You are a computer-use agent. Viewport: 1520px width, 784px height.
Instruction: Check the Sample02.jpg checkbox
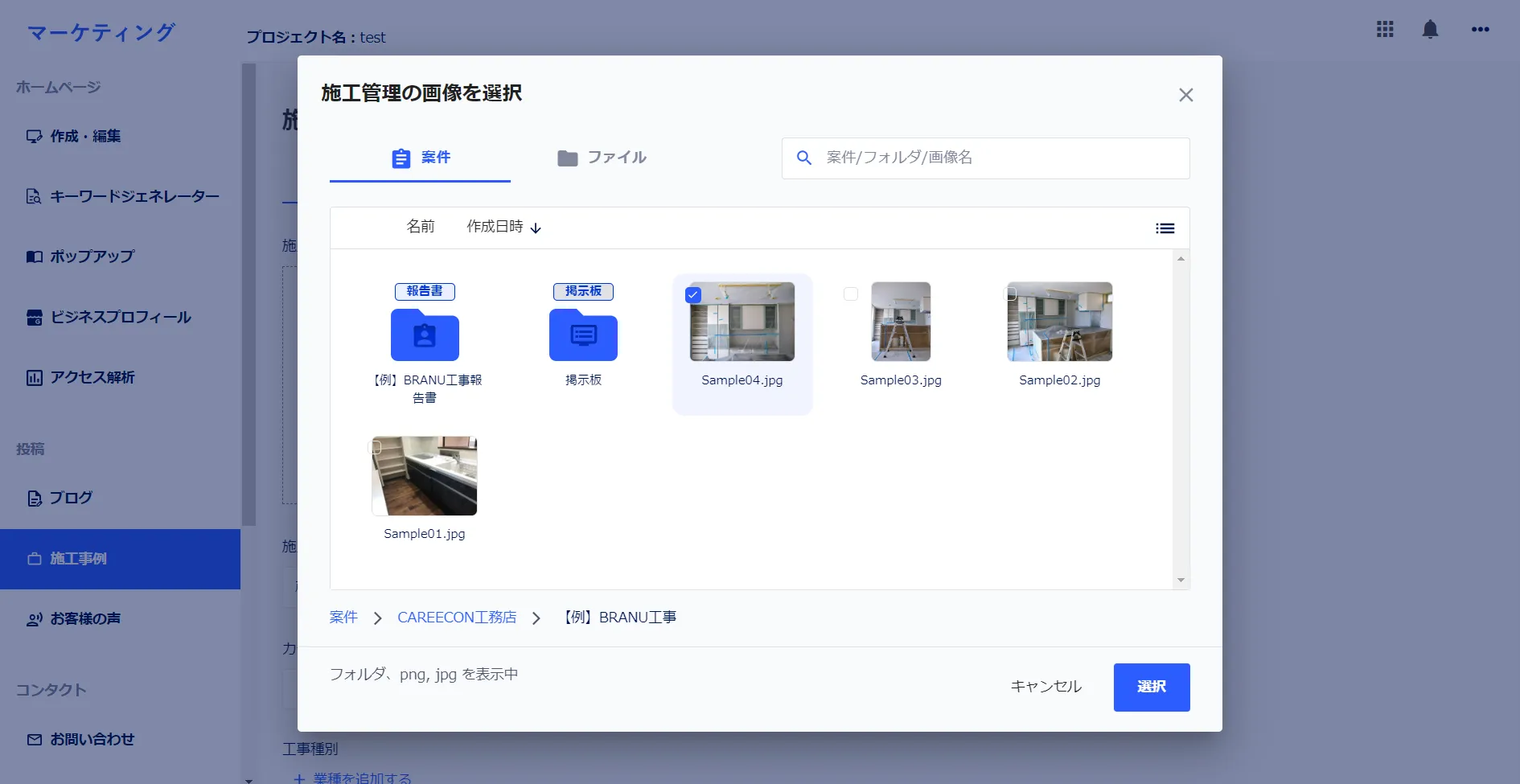1012,293
